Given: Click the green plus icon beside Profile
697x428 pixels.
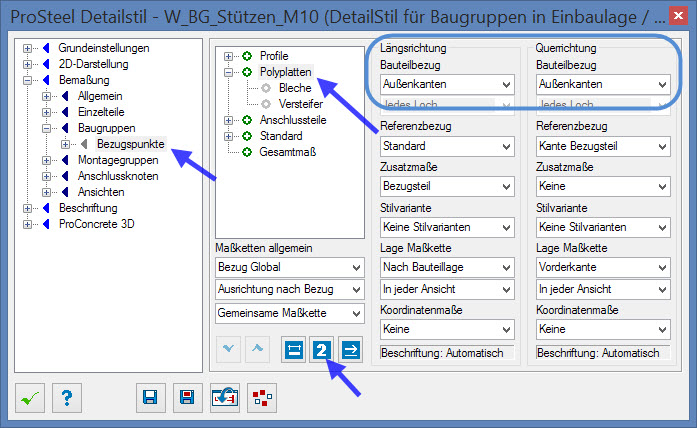Looking at the screenshot, I should pos(247,56).
